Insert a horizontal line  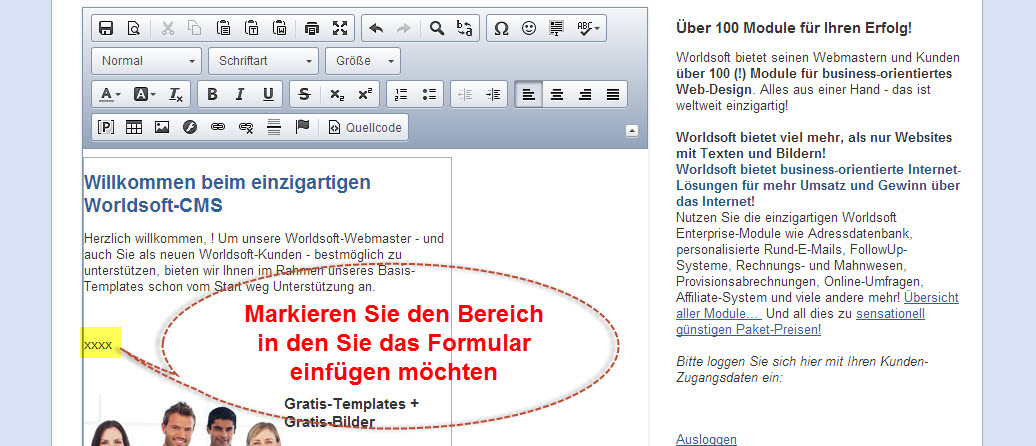[x=274, y=128]
